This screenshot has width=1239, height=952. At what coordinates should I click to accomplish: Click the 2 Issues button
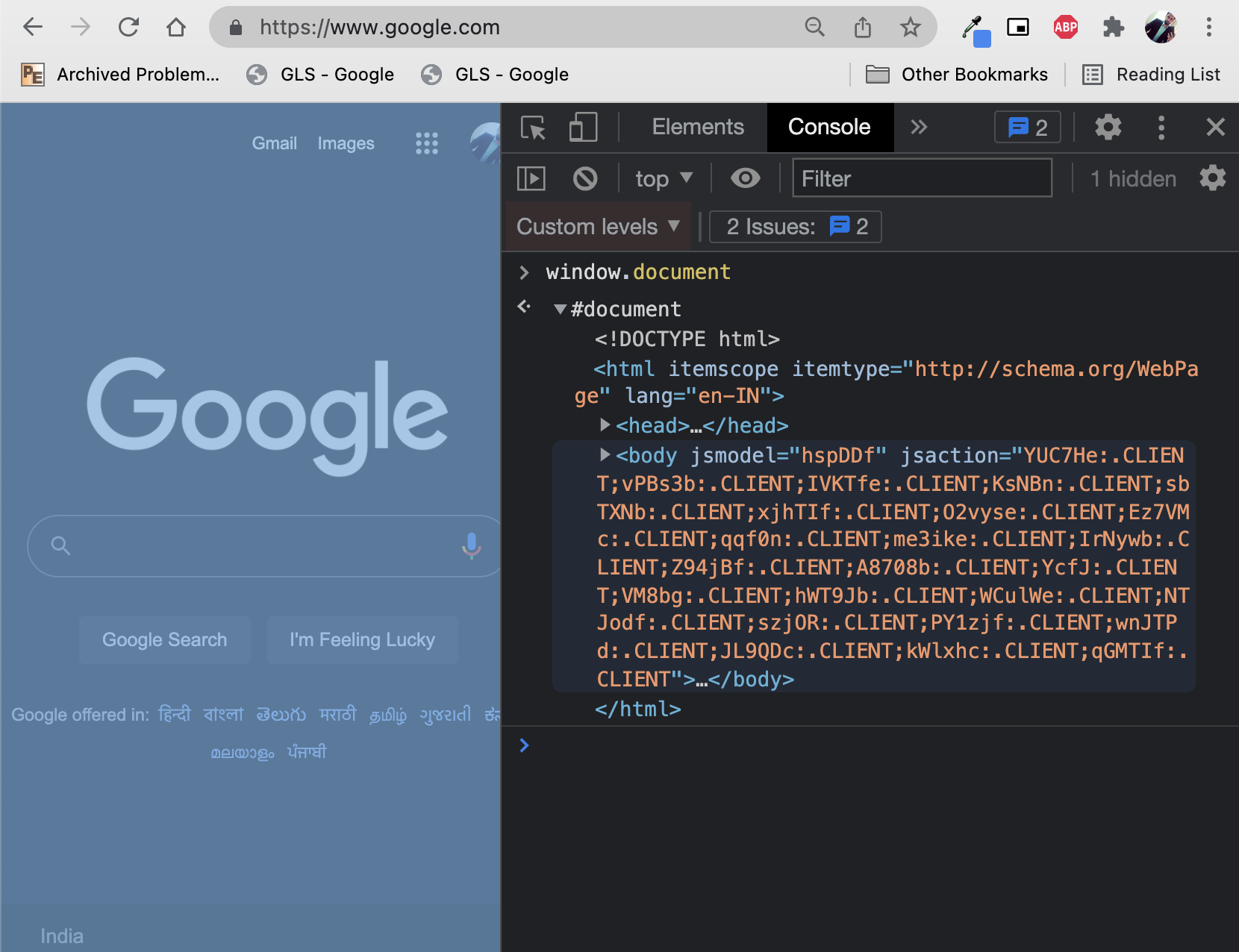click(795, 227)
